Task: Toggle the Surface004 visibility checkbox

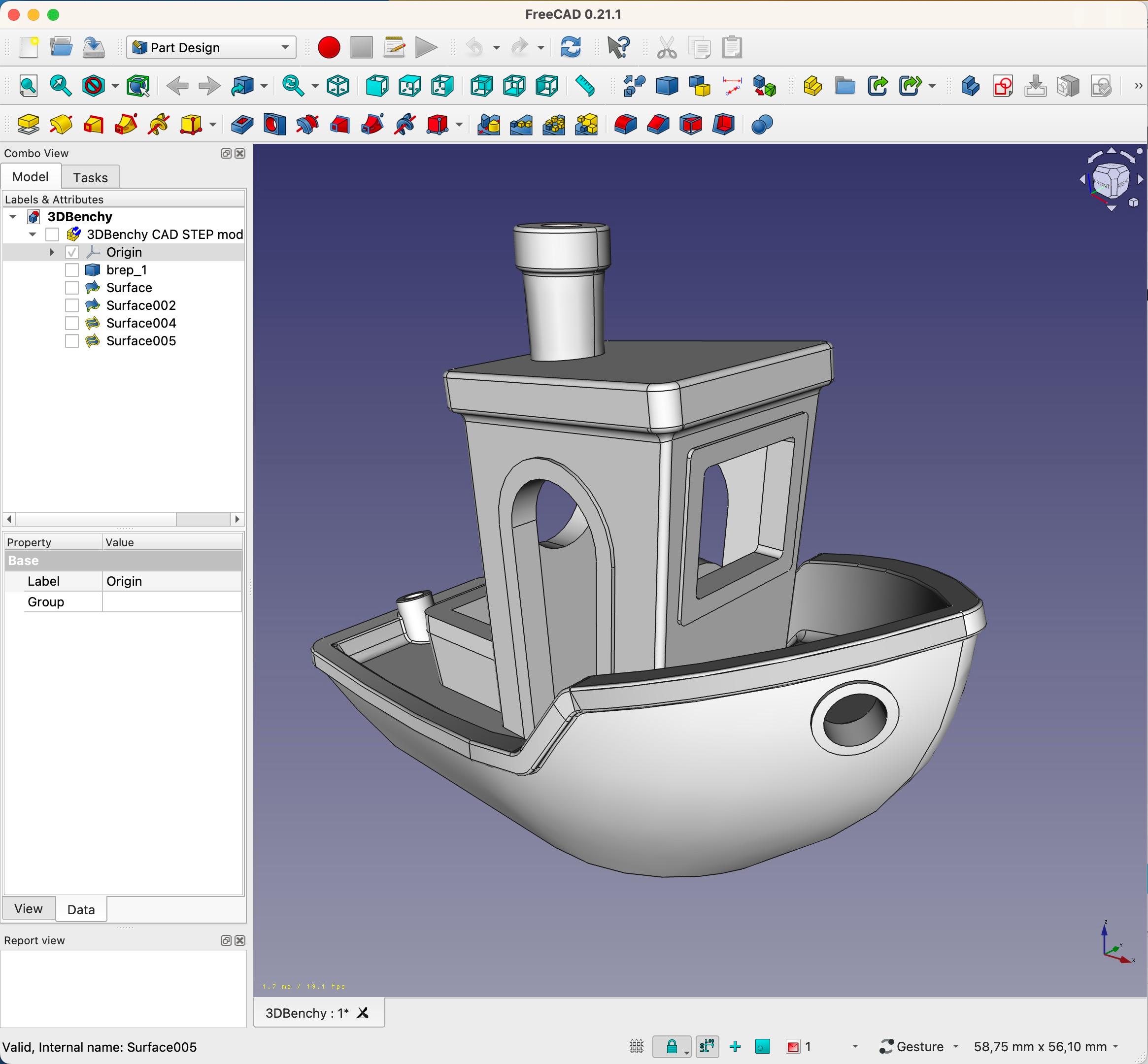Action: pos(71,324)
